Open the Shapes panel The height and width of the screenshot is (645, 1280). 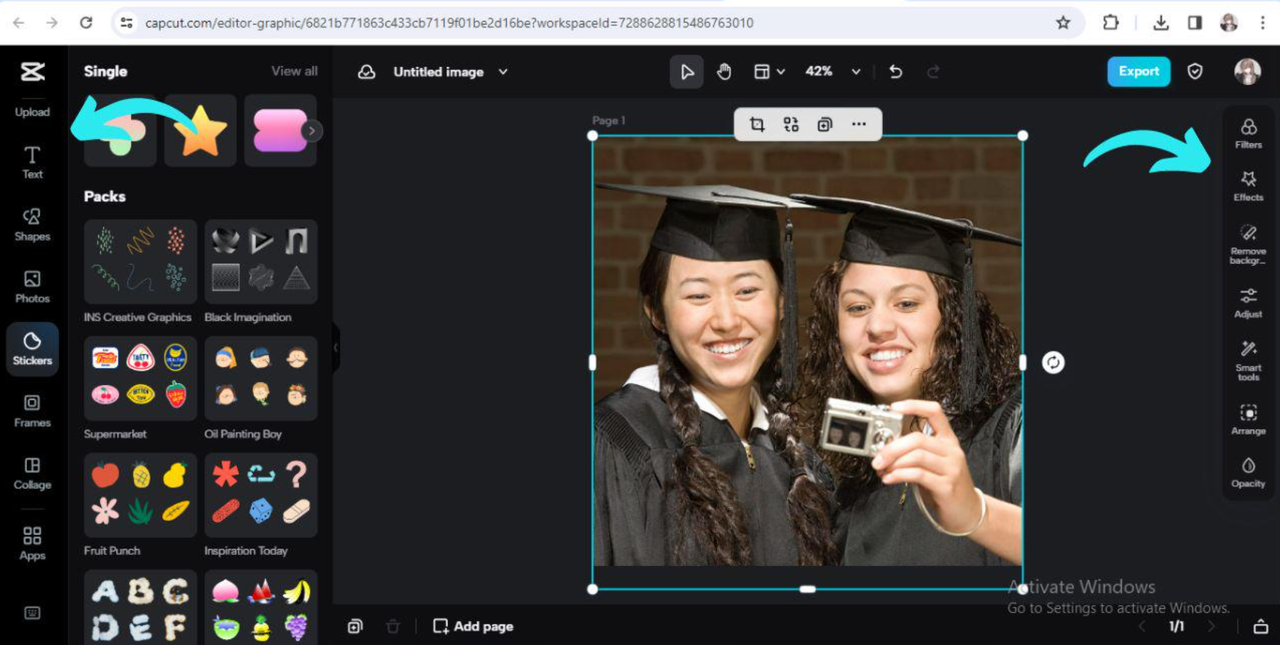point(32,224)
